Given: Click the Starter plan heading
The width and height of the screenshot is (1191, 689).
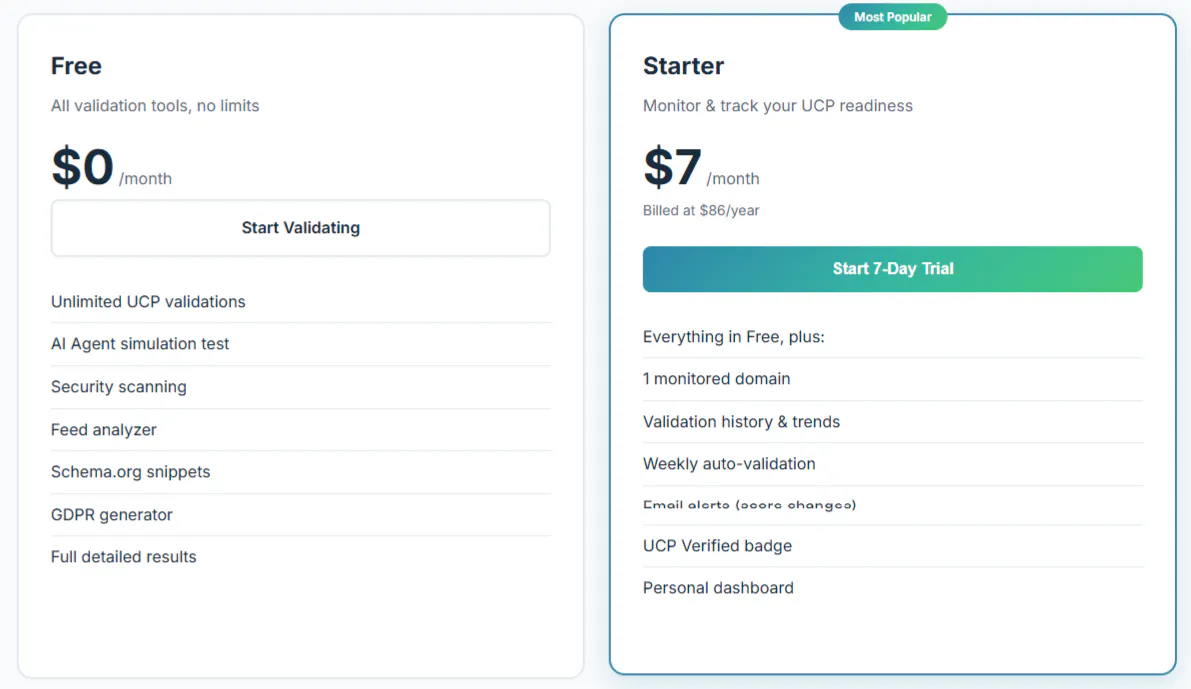Looking at the screenshot, I should tap(684, 66).
